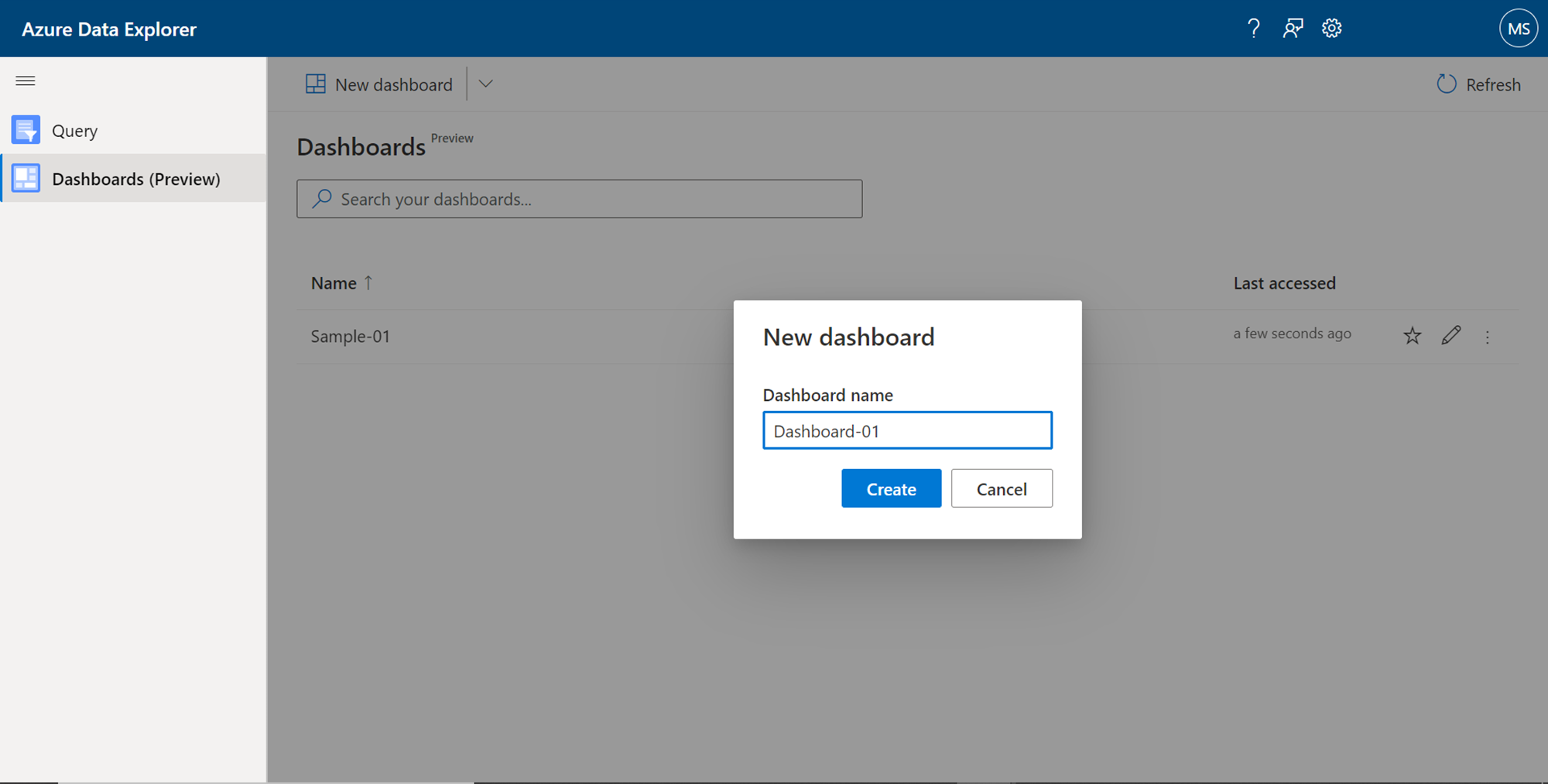Focus the Dashboard name input field

907,430
